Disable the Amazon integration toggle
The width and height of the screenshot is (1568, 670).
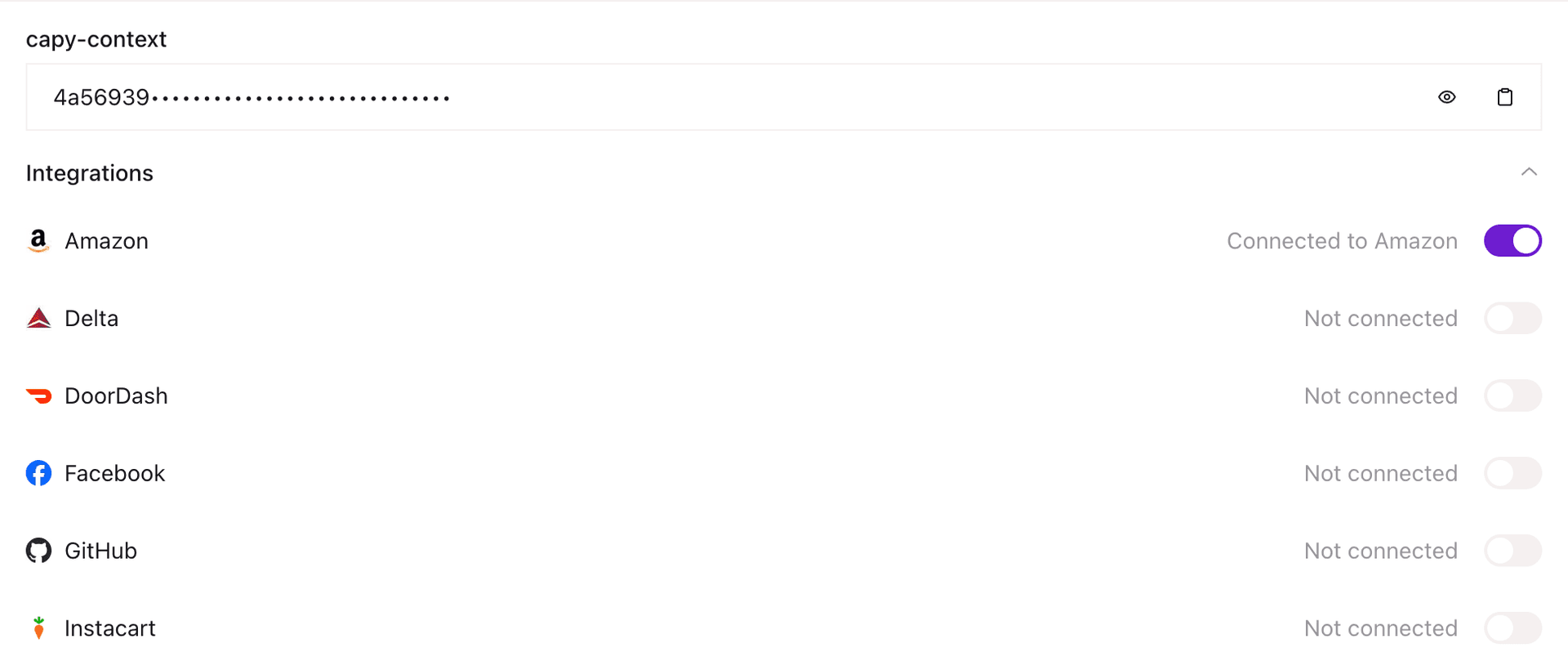pyautogui.click(x=1512, y=241)
